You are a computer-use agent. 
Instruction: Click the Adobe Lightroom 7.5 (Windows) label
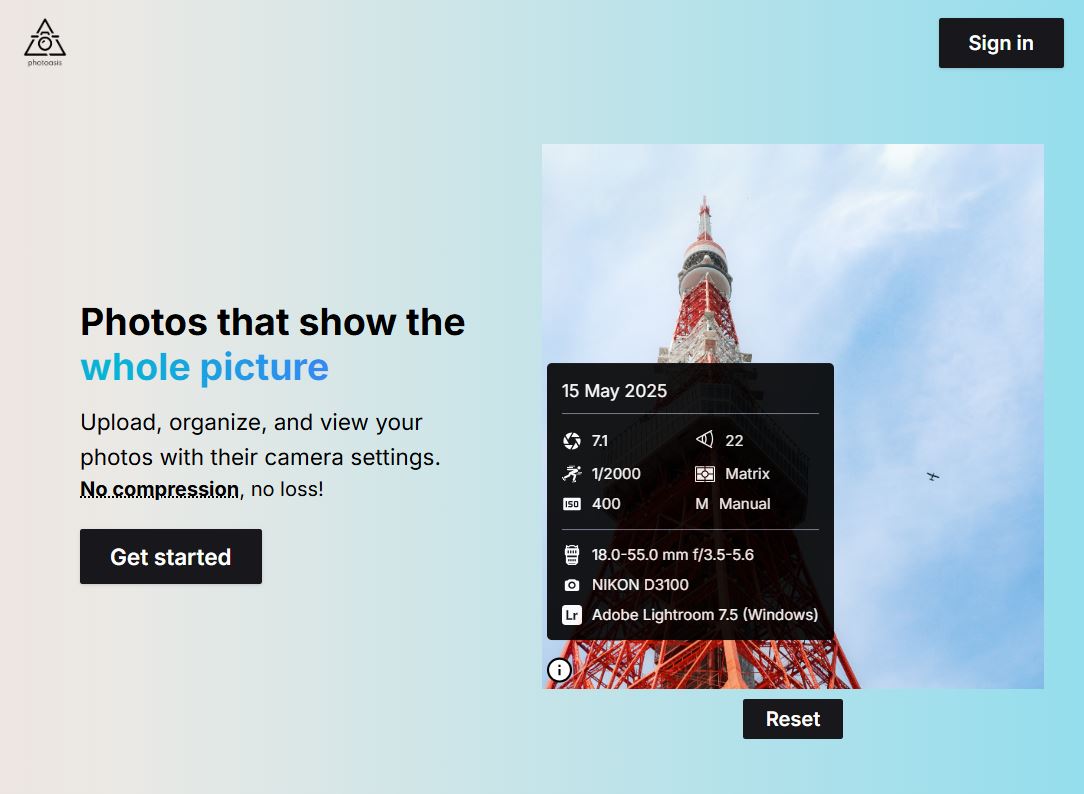[x=704, y=615]
